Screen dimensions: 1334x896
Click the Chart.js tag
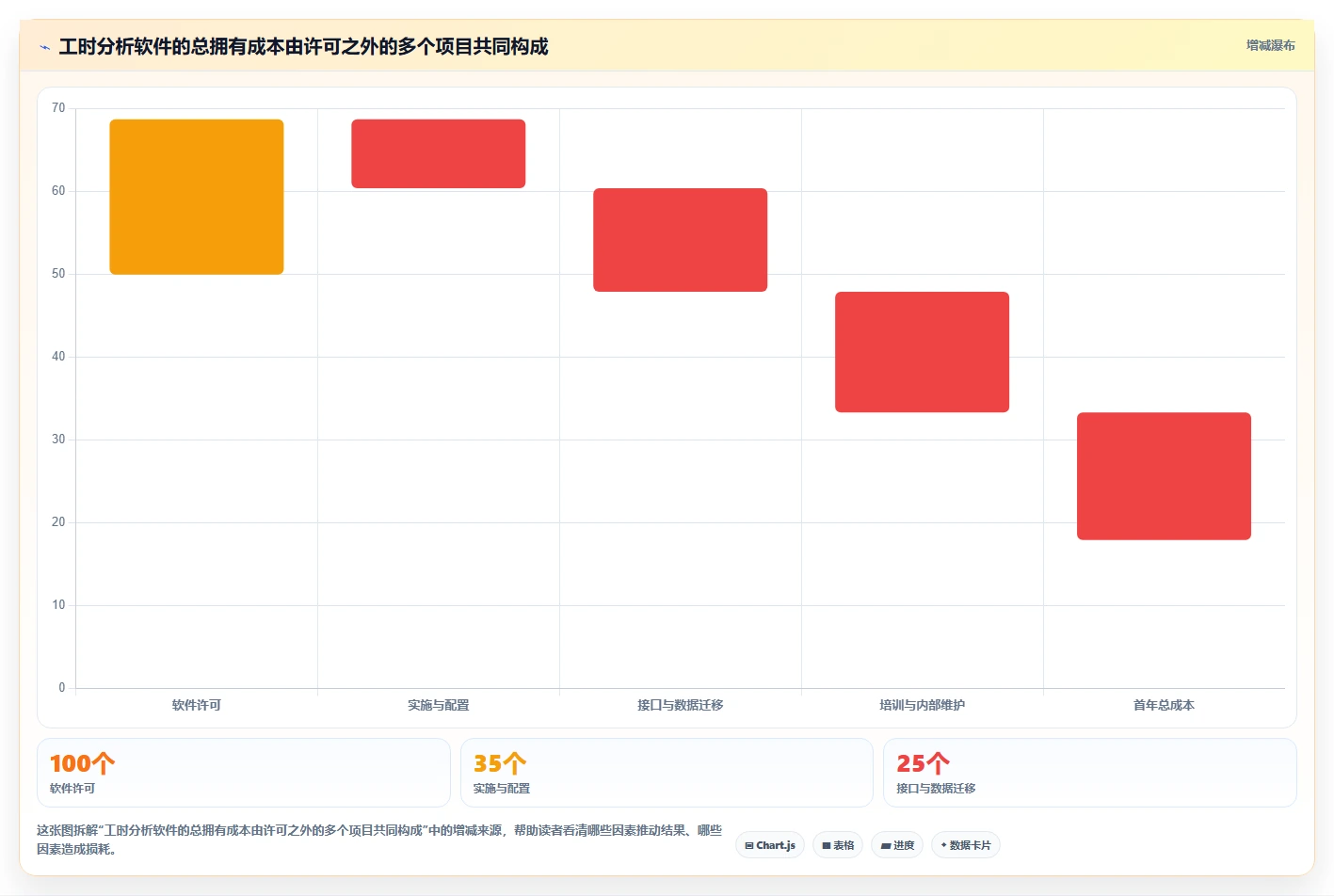click(x=770, y=845)
